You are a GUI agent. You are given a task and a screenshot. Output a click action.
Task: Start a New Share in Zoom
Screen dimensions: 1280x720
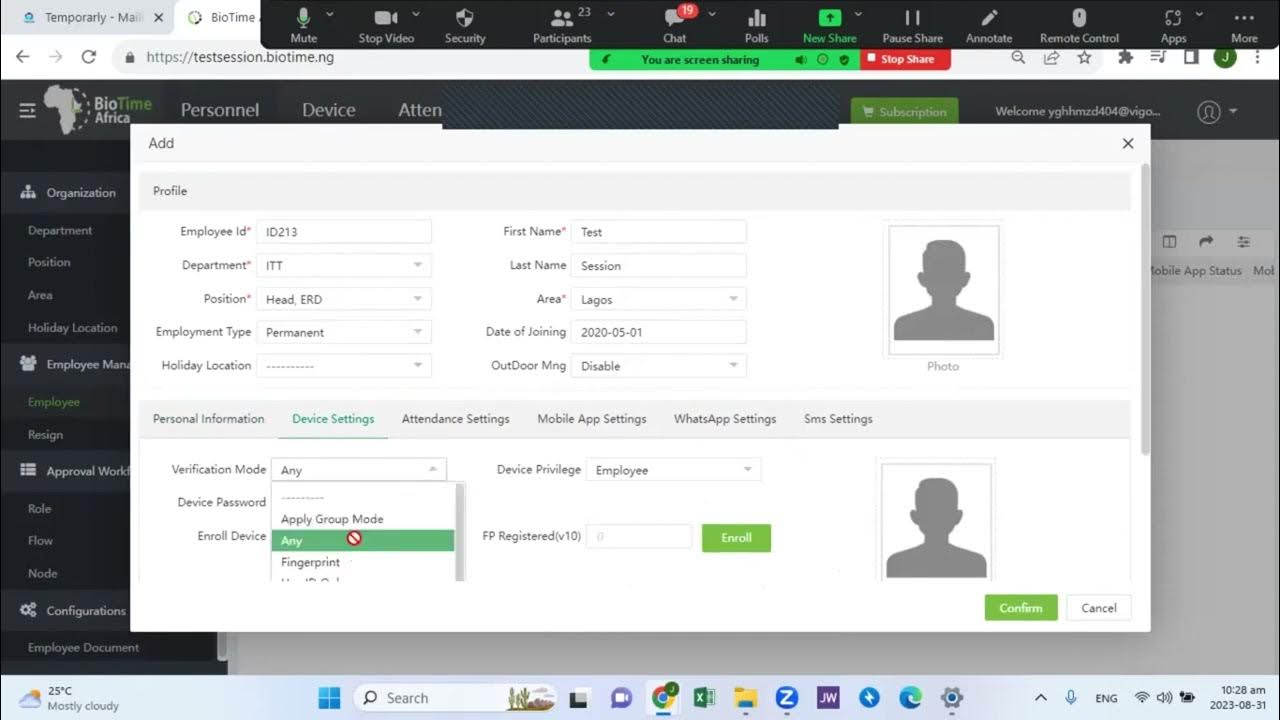(830, 24)
